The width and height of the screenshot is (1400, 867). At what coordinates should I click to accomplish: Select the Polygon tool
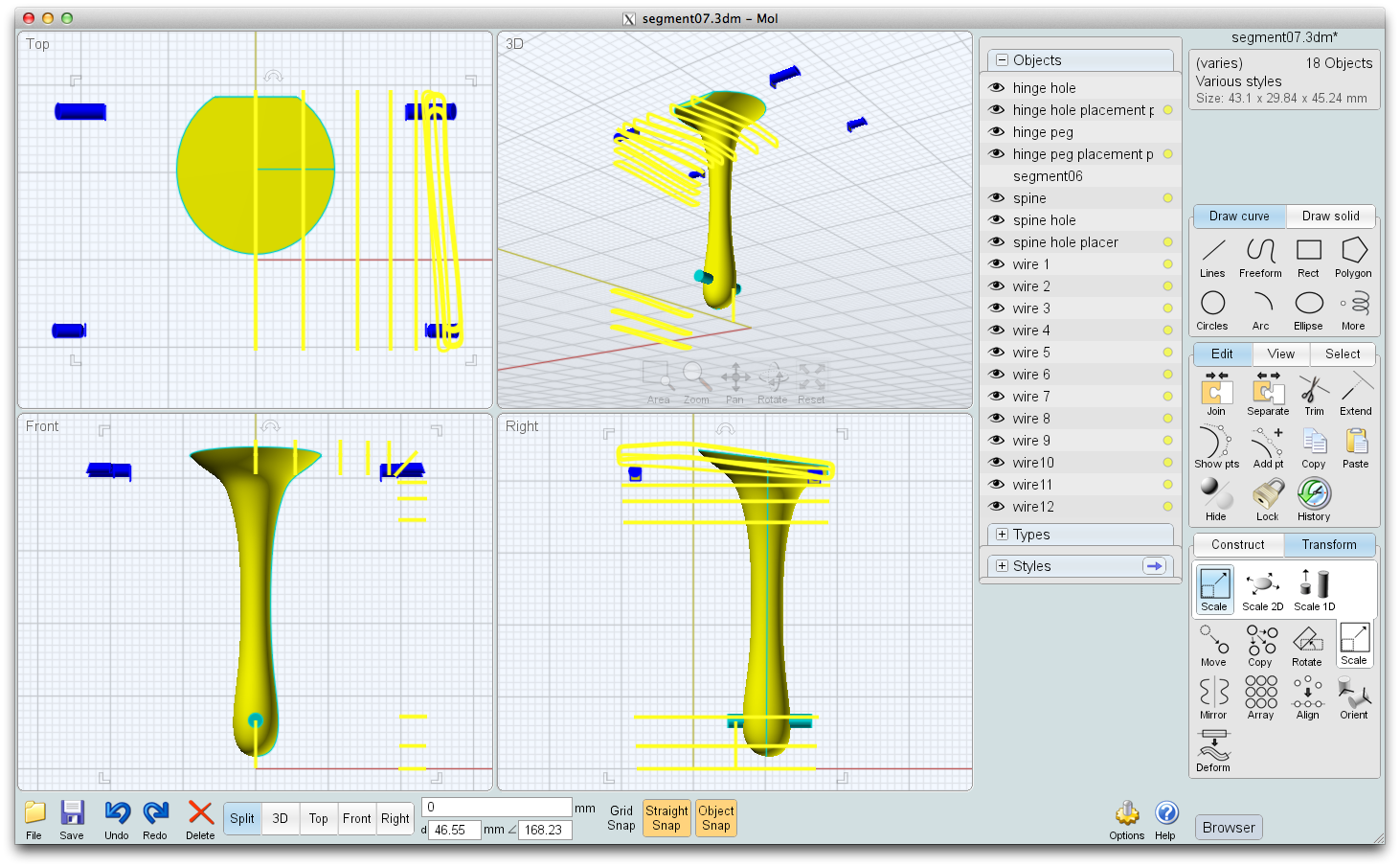tap(1353, 257)
